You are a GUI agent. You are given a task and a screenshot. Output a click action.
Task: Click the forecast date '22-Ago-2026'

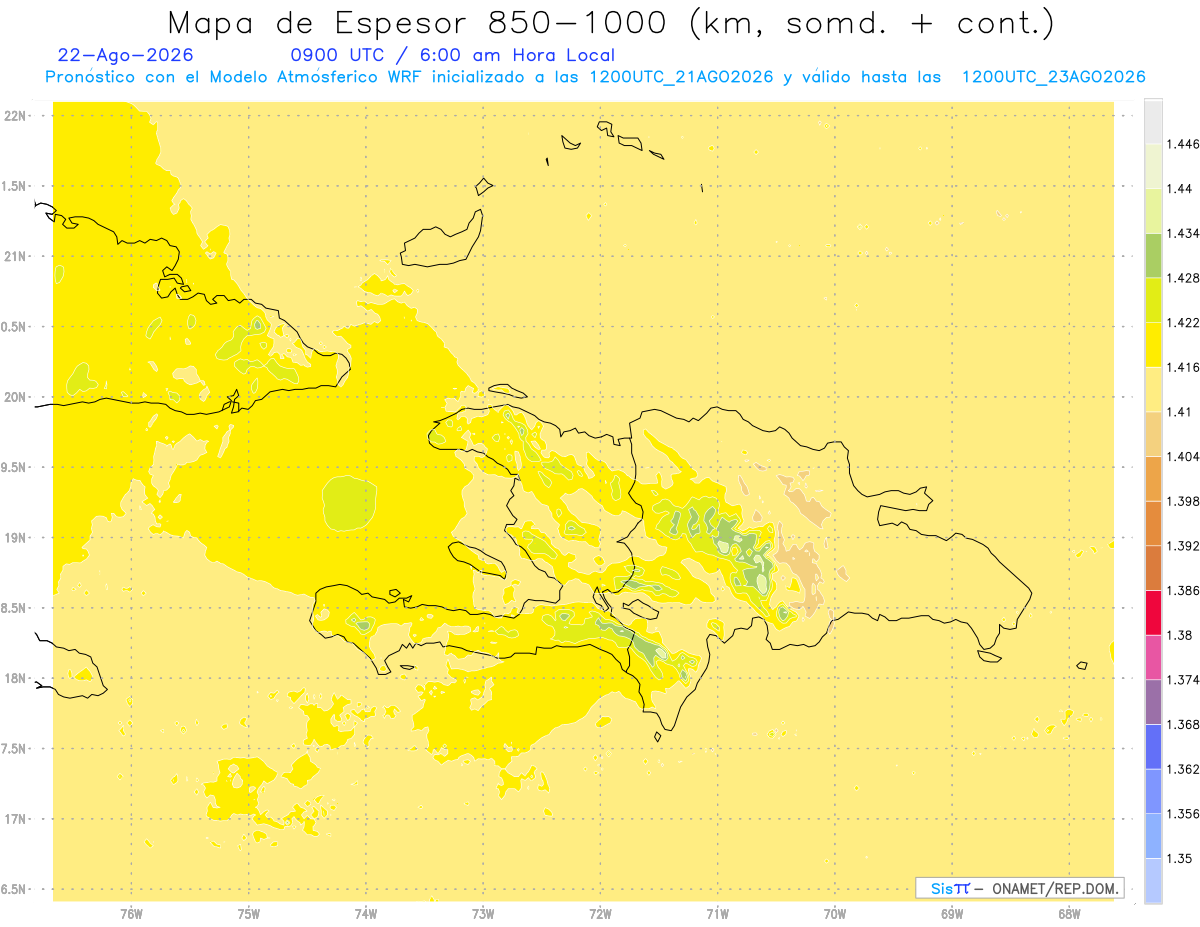[125, 55]
